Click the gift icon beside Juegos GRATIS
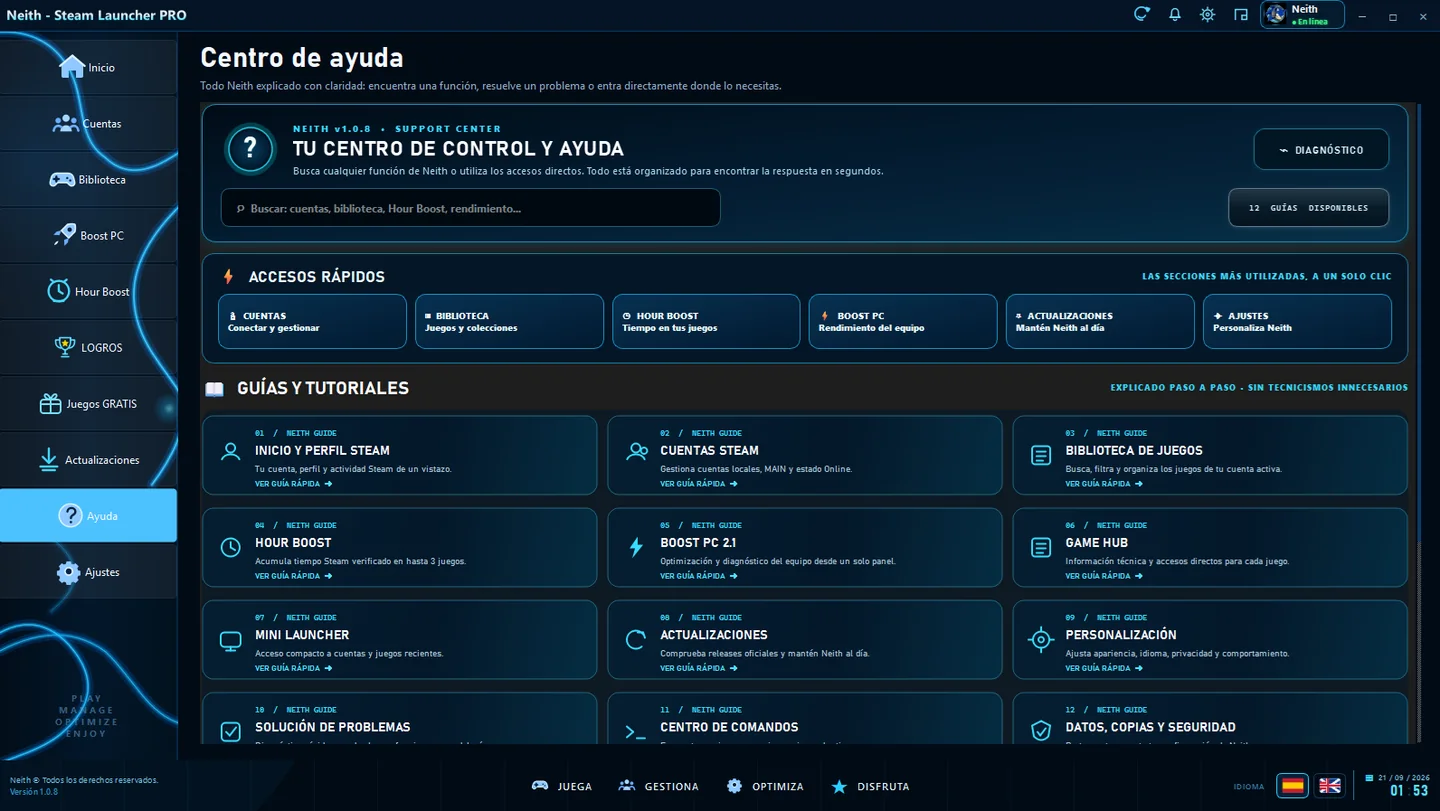The image size is (1440, 811). click(50, 403)
